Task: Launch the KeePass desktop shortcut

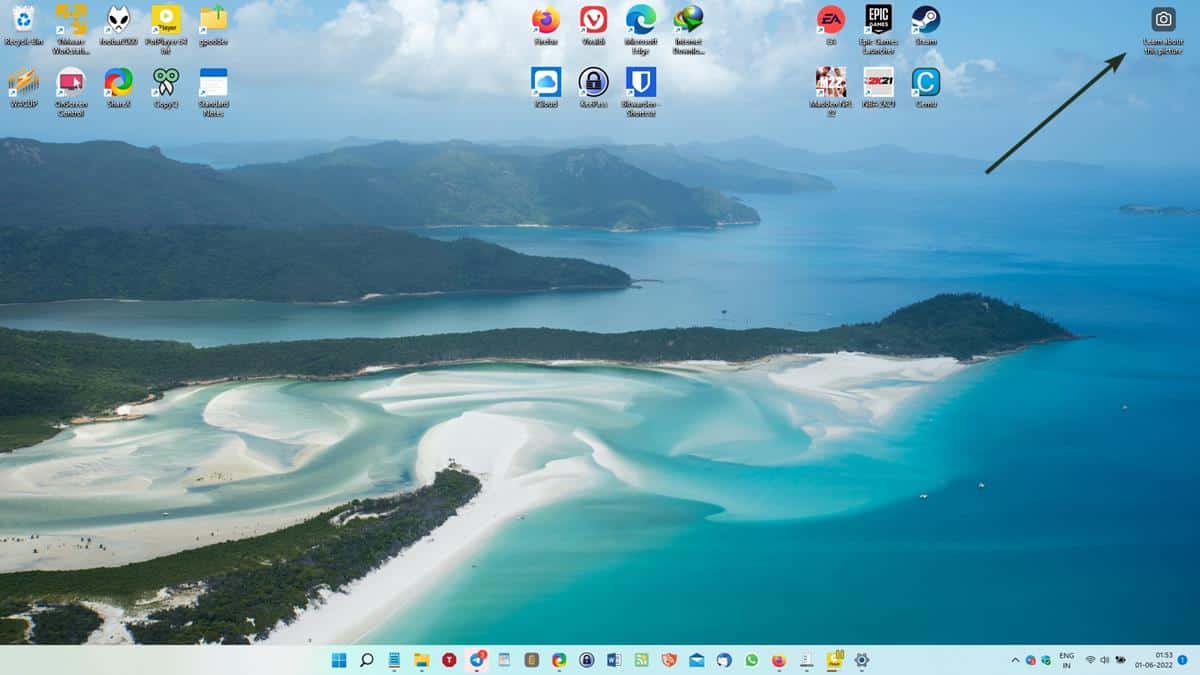Action: point(594,87)
